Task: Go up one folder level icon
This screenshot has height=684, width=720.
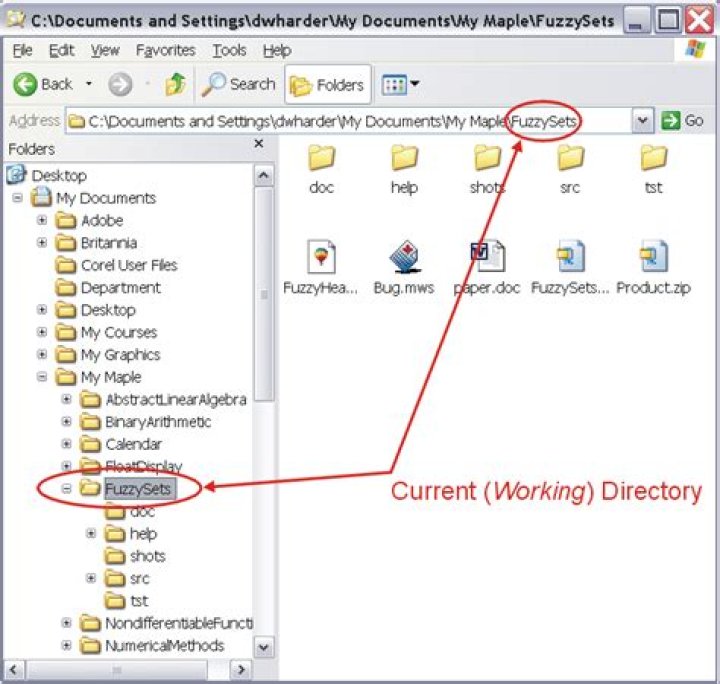Action: 175,84
